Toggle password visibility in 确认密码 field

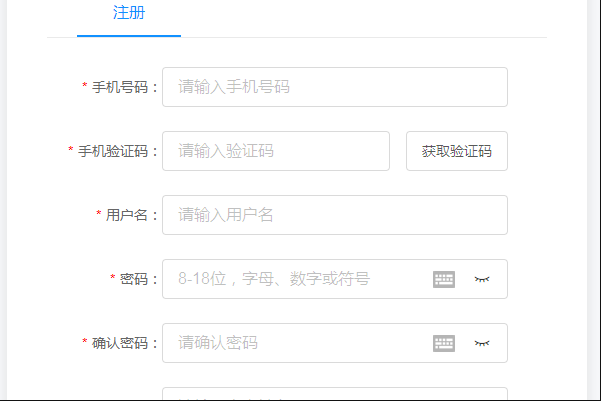click(482, 343)
